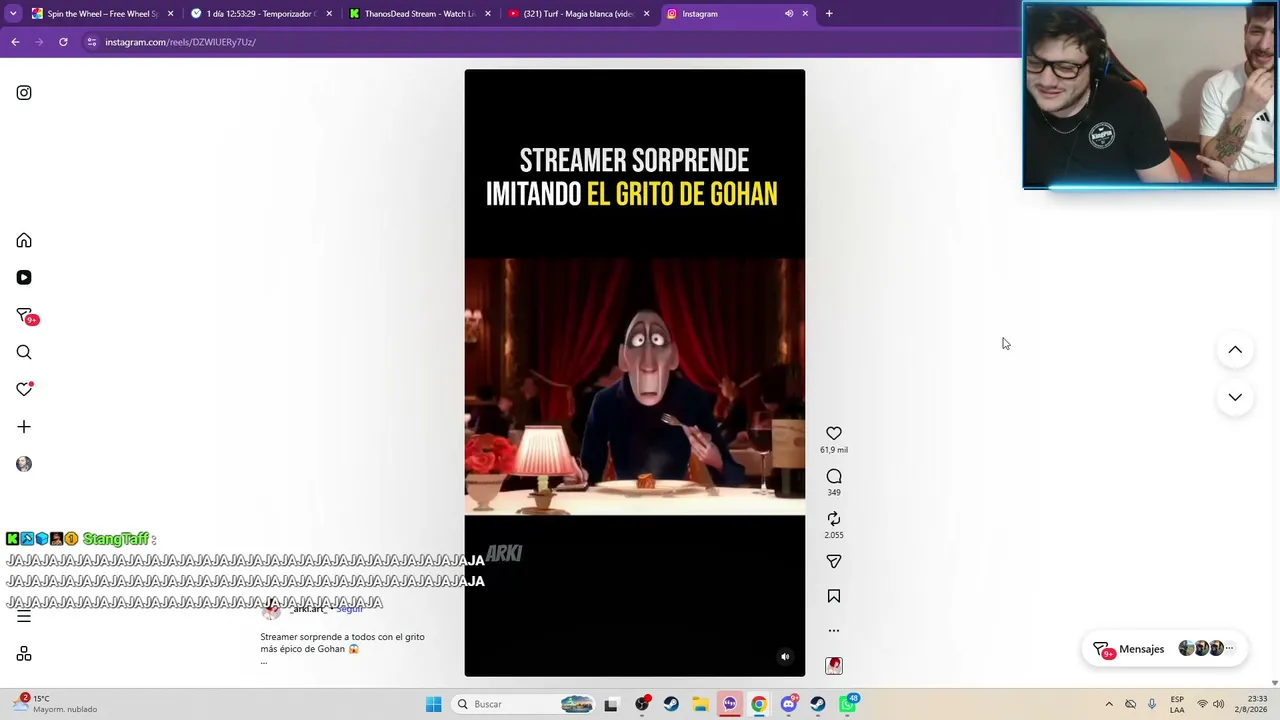Open Instagram search magnifier icon
Screen dimensions: 1280x720
(x=24, y=352)
